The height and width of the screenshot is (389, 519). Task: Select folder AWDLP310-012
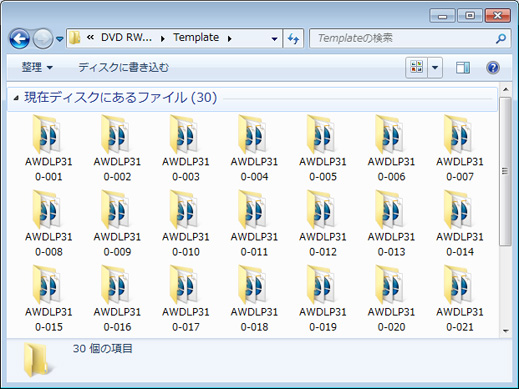coord(323,223)
